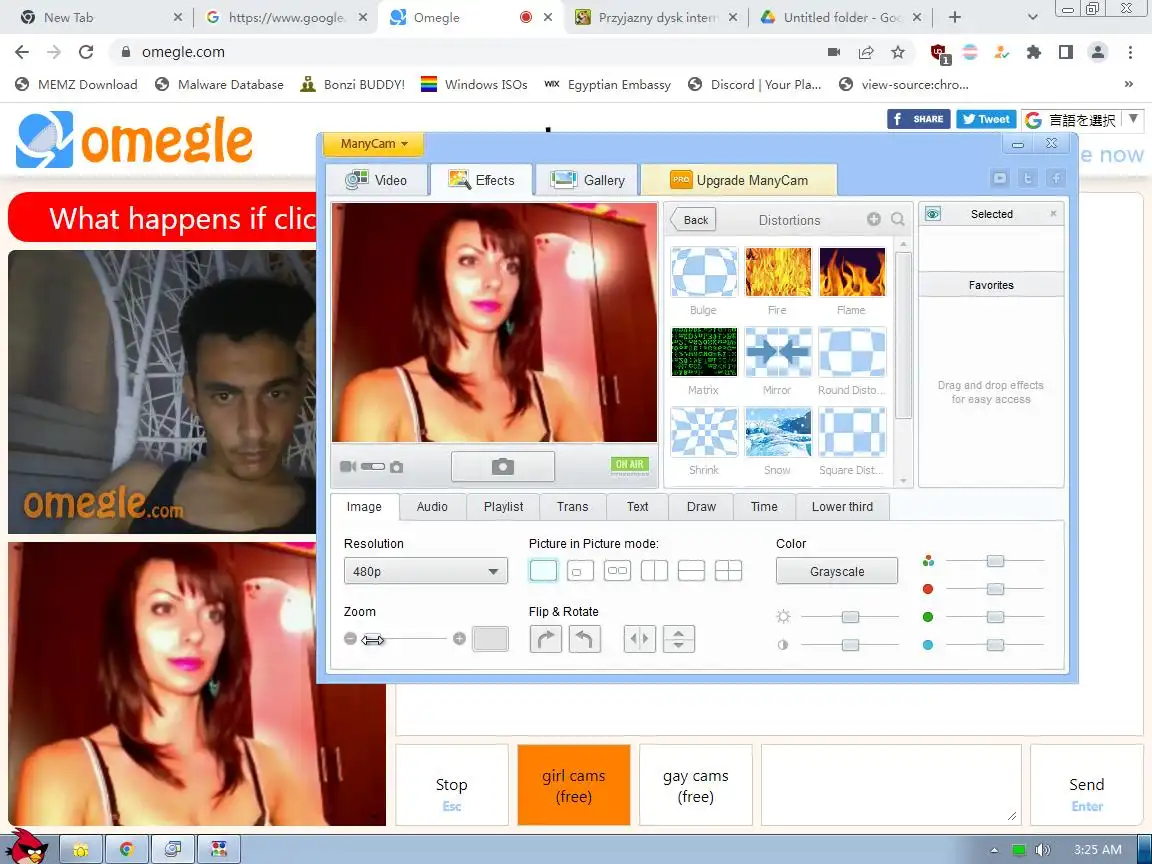Click Omegle Stop button

point(452,785)
